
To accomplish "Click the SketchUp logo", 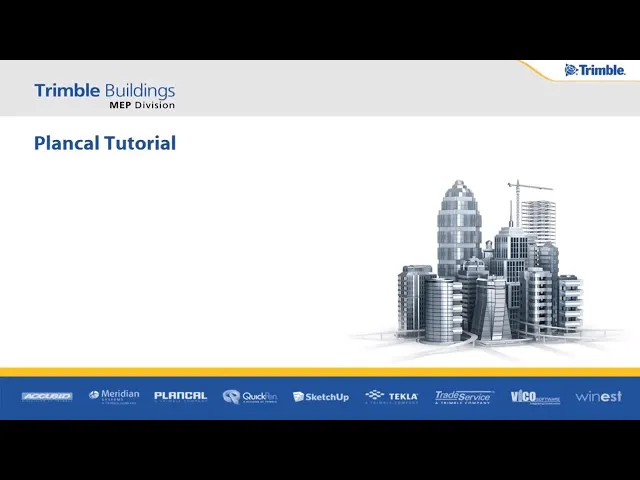I will click(x=321, y=397).
